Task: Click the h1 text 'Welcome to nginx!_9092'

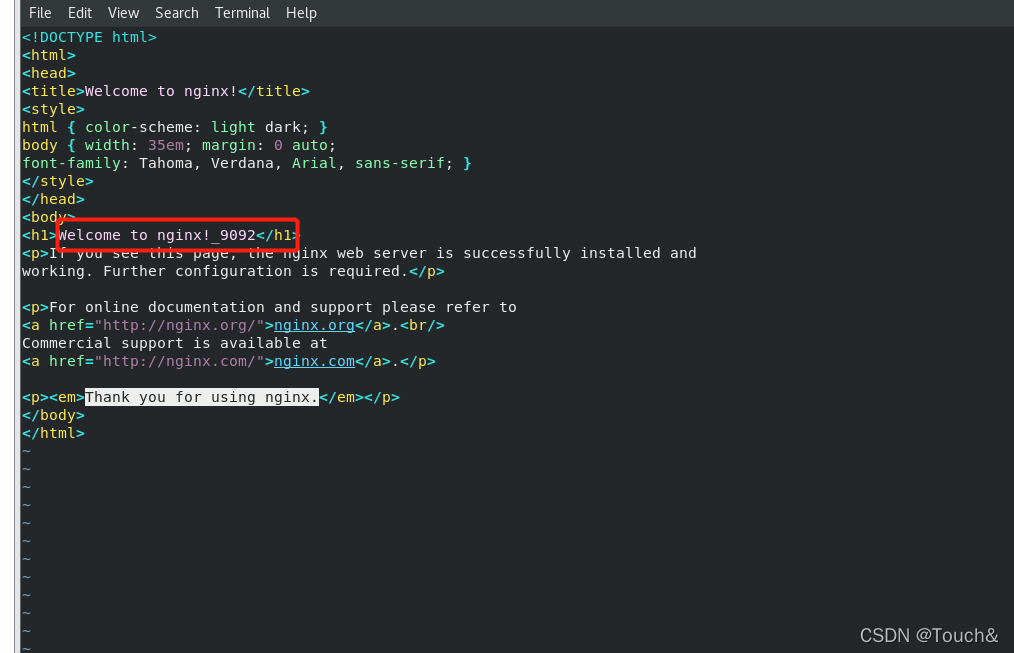Action: coord(157,235)
